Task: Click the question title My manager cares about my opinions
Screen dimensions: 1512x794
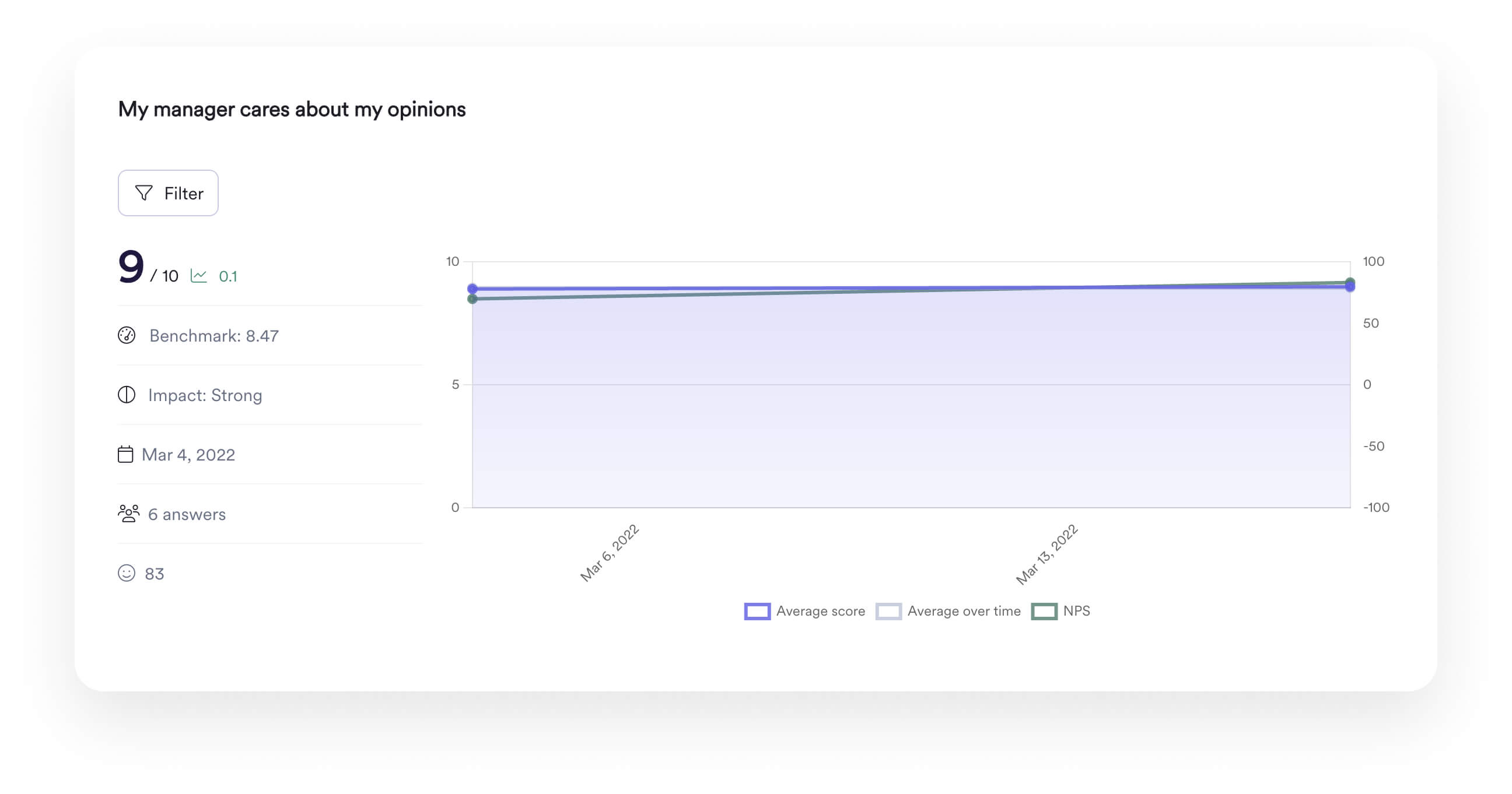Action: [x=292, y=108]
